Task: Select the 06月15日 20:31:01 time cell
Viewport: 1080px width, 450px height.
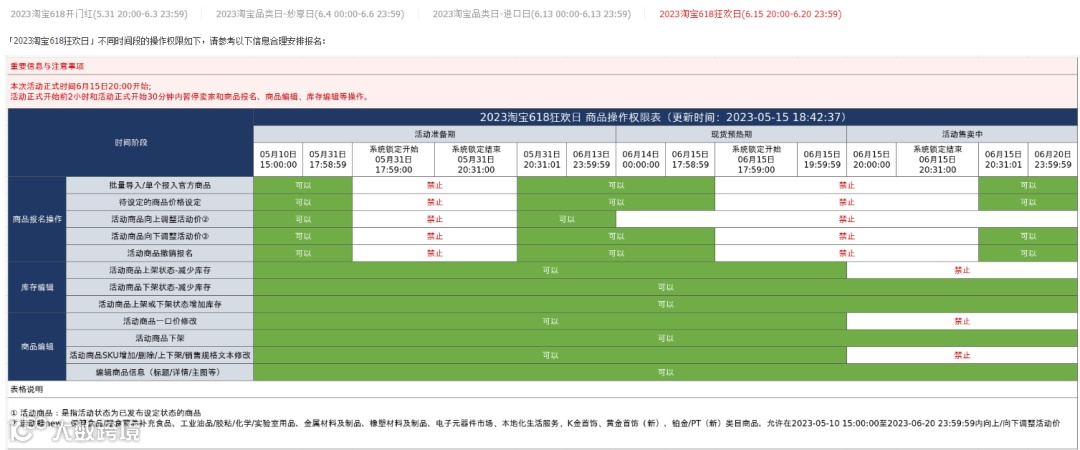Action: [1003, 159]
